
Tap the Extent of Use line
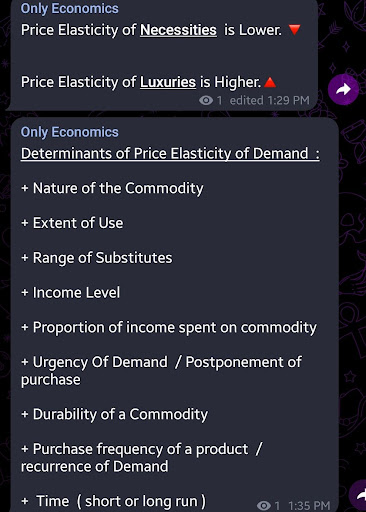[72, 223]
